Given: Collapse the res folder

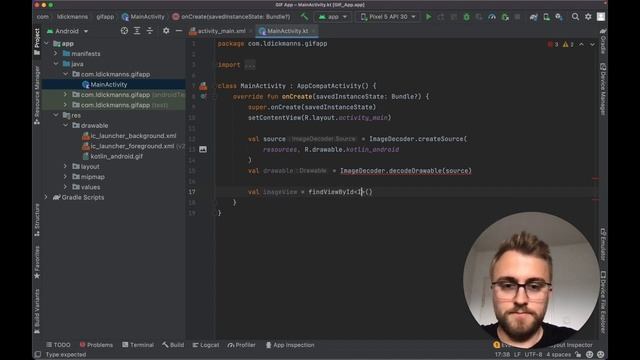Looking at the screenshot, I should point(56,115).
